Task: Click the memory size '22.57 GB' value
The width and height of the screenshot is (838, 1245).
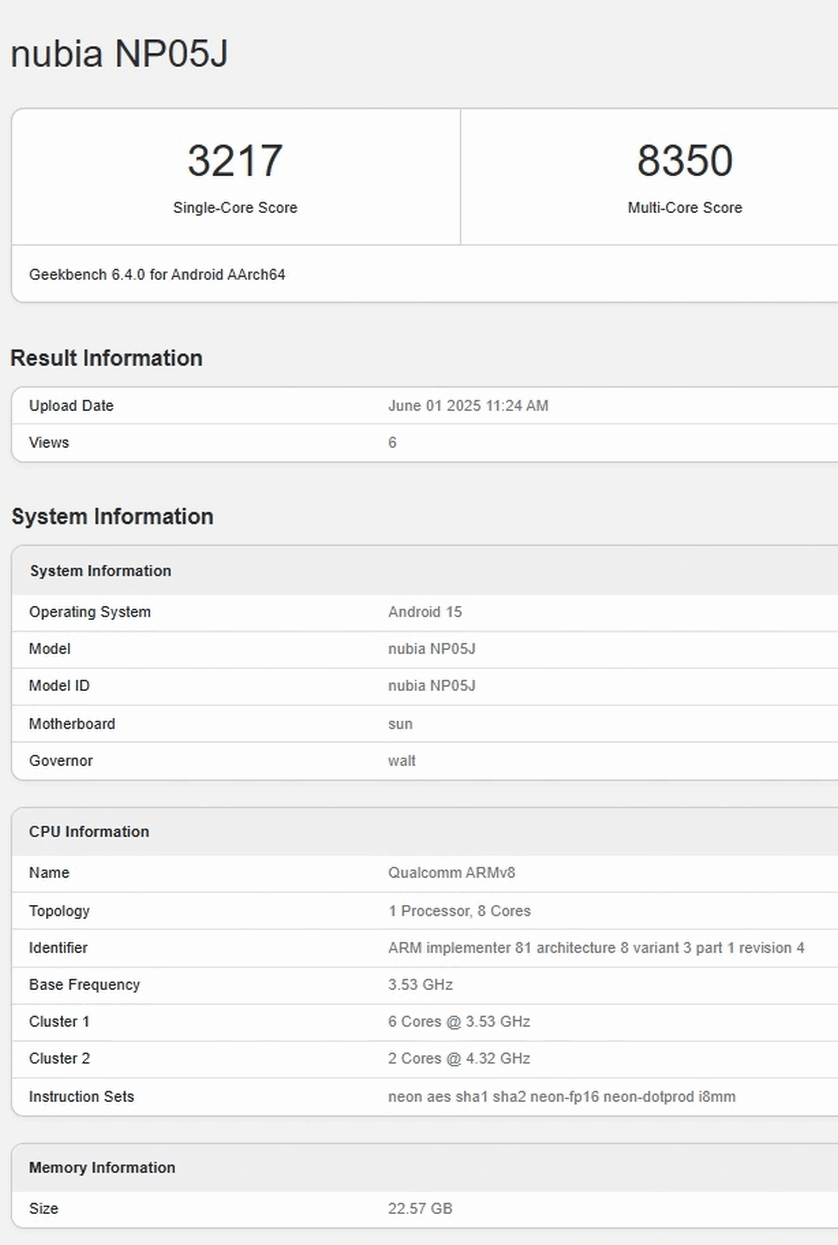Action: point(420,1209)
